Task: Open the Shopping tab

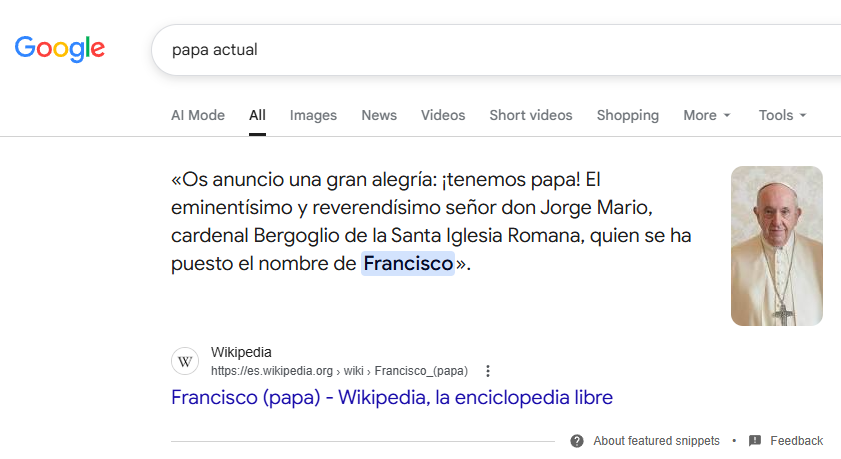Action: tap(628, 115)
